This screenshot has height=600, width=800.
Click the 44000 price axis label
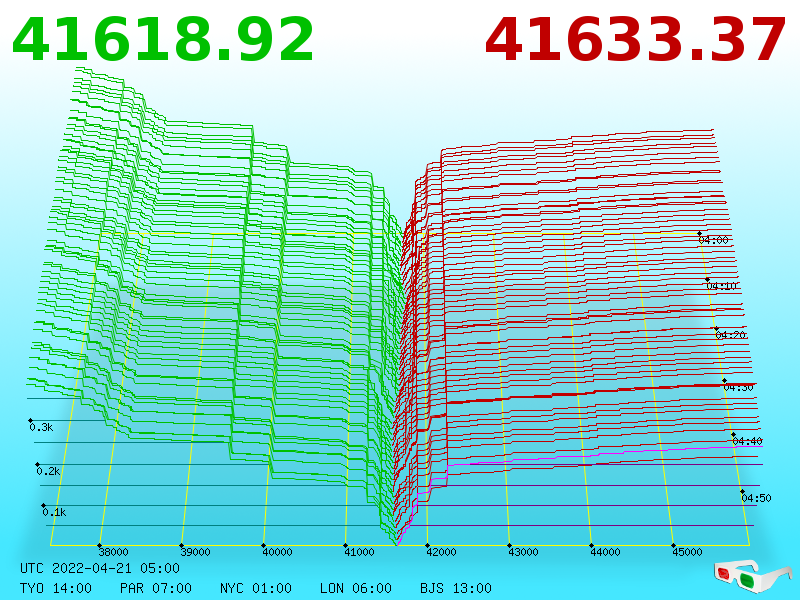click(x=606, y=552)
